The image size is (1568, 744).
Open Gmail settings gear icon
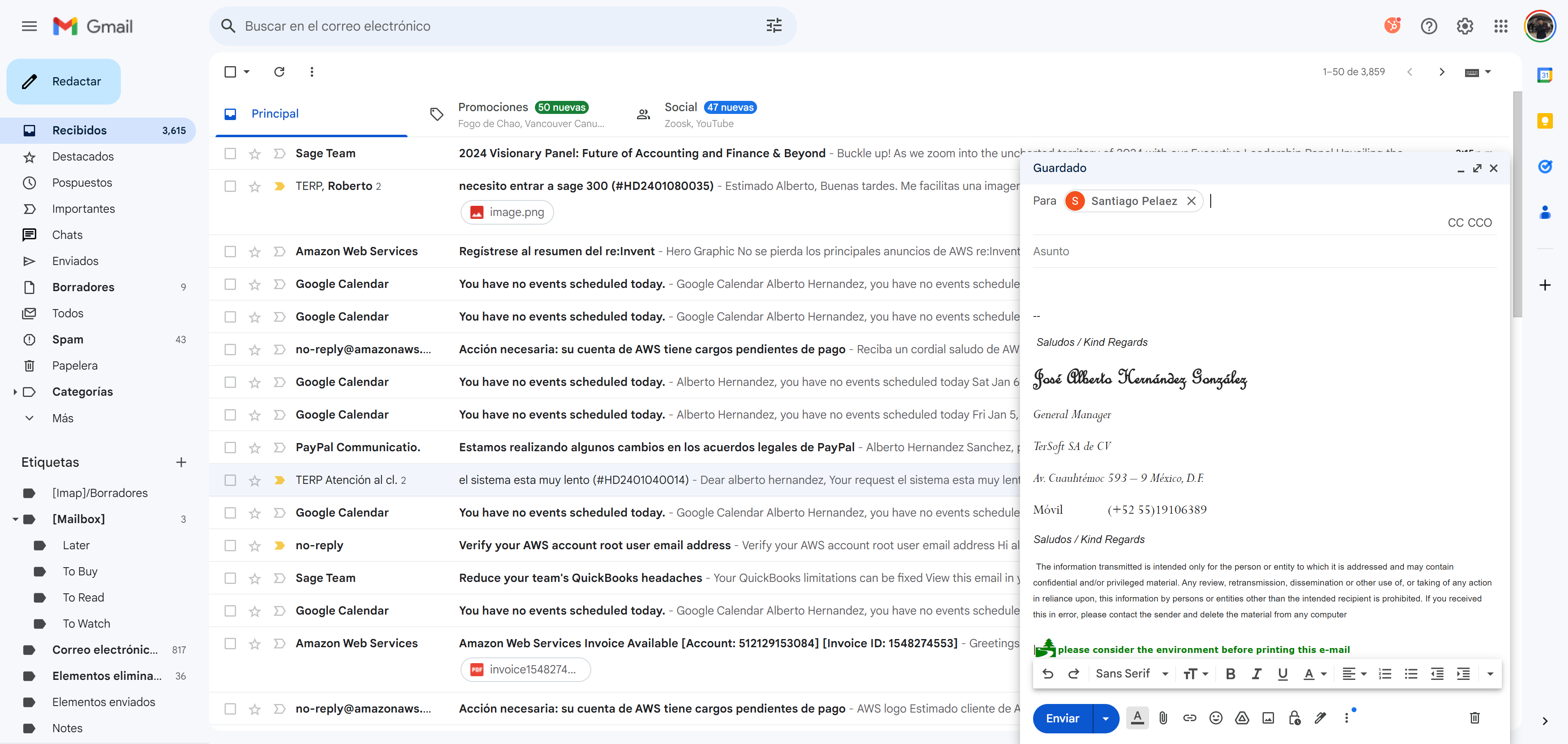coord(1465,26)
